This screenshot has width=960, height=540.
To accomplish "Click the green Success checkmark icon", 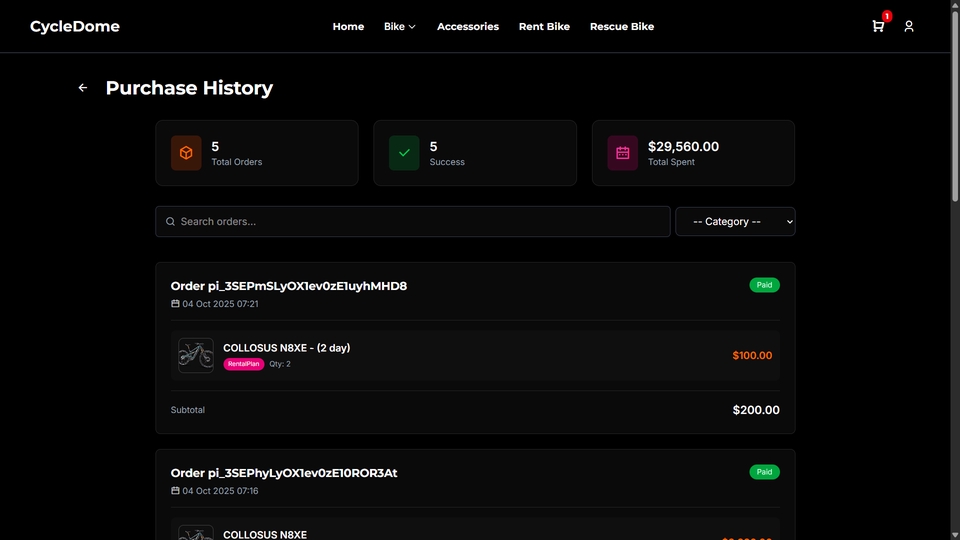I will coord(404,153).
